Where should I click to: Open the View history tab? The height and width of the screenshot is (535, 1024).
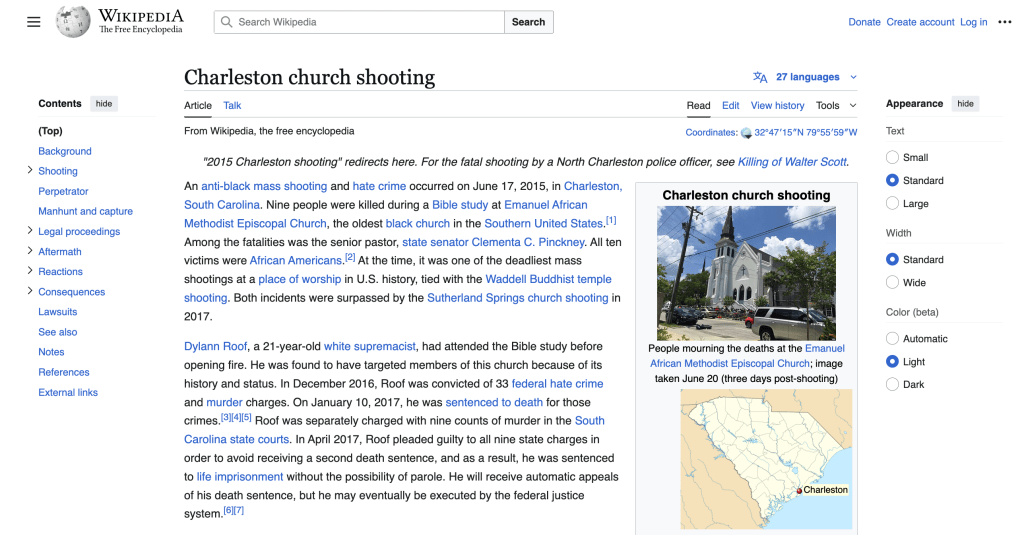coord(777,105)
